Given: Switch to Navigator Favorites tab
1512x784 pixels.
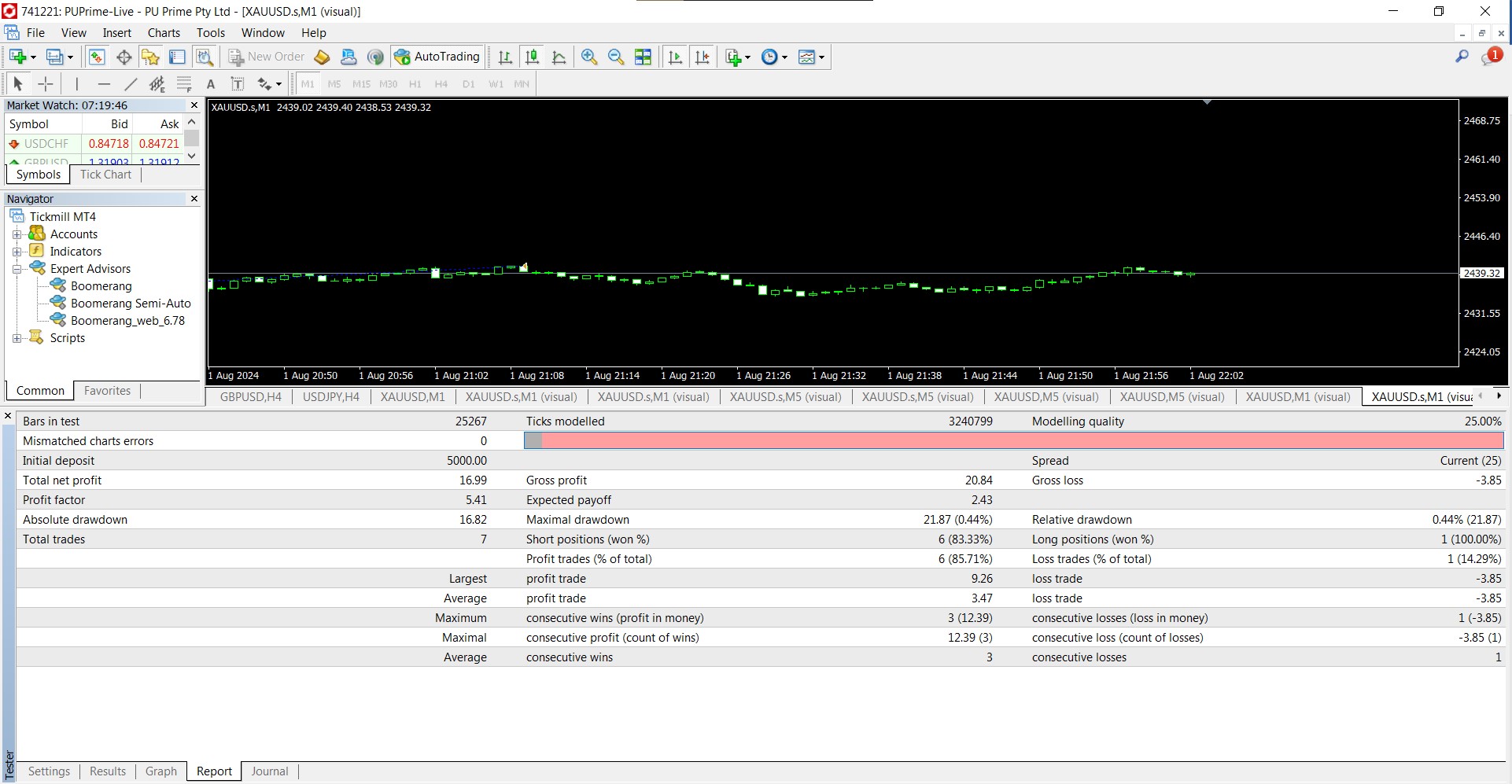Looking at the screenshot, I should click(107, 391).
